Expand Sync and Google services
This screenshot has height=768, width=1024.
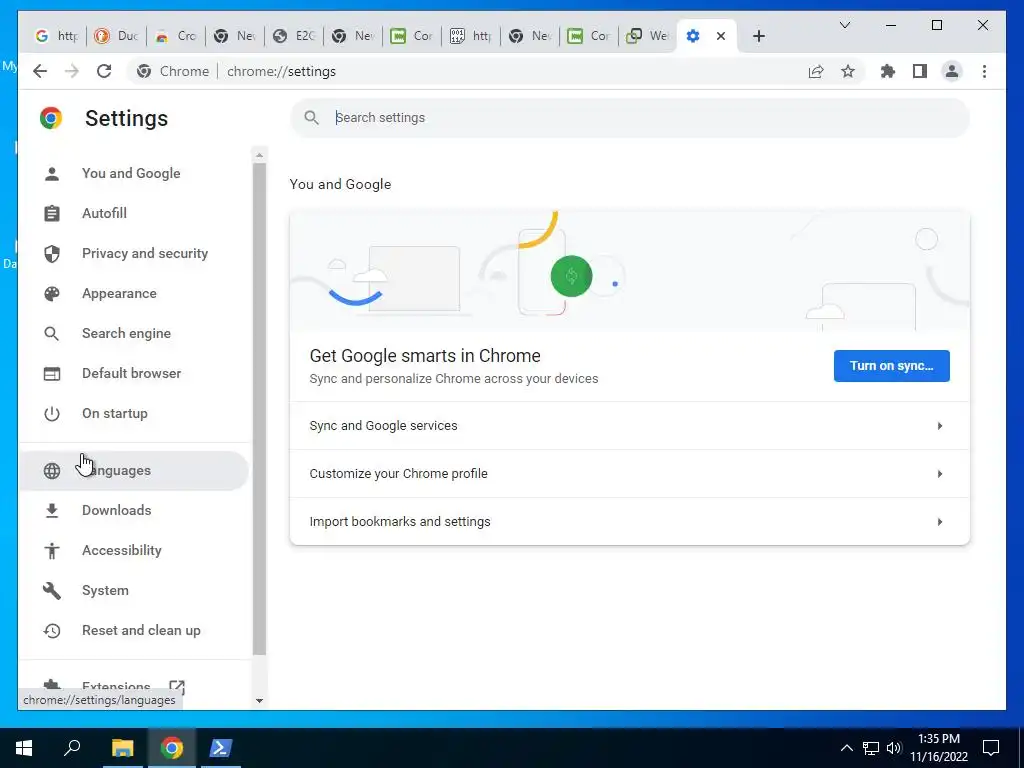pyautogui.click(x=630, y=426)
